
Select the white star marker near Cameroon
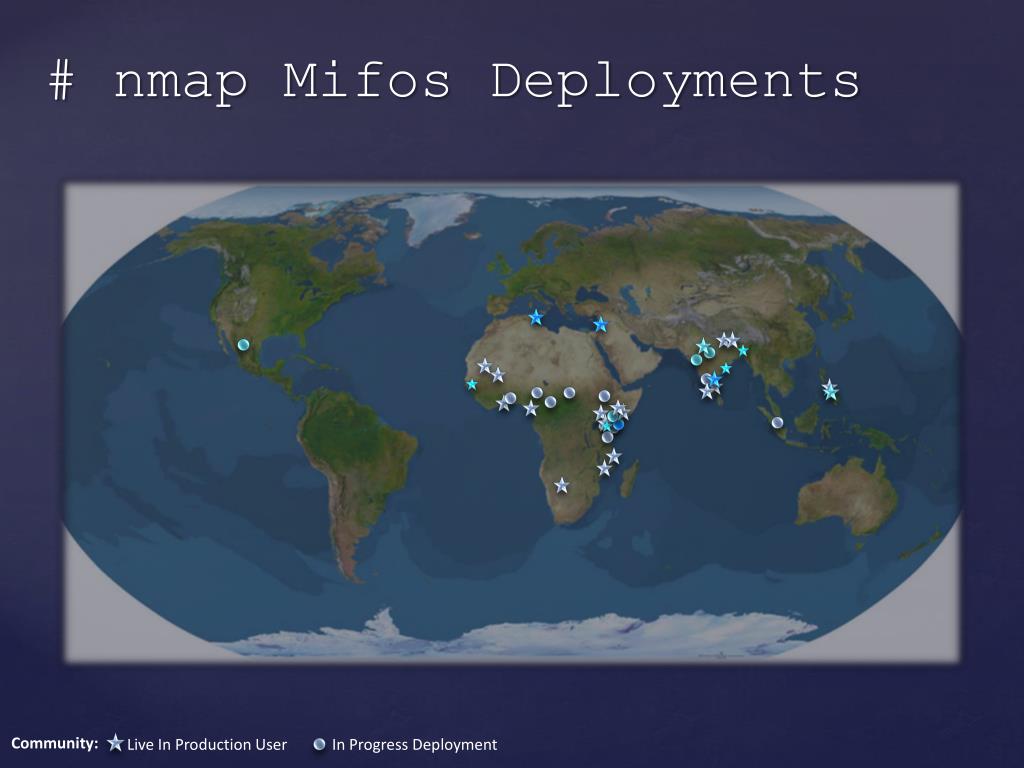530,409
